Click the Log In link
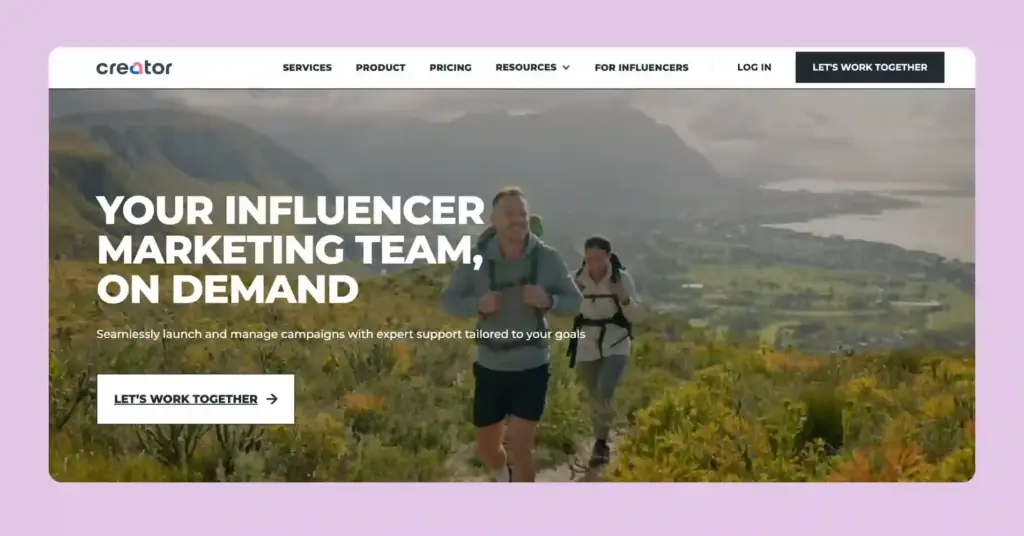Image resolution: width=1024 pixels, height=536 pixels. (754, 67)
